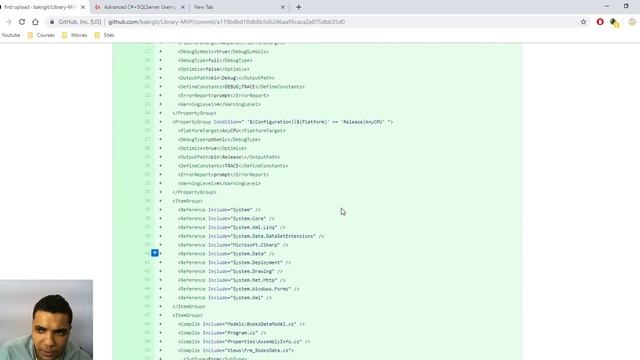
Task: Open the Chrome profile avatar
Action: click(x=632, y=22)
